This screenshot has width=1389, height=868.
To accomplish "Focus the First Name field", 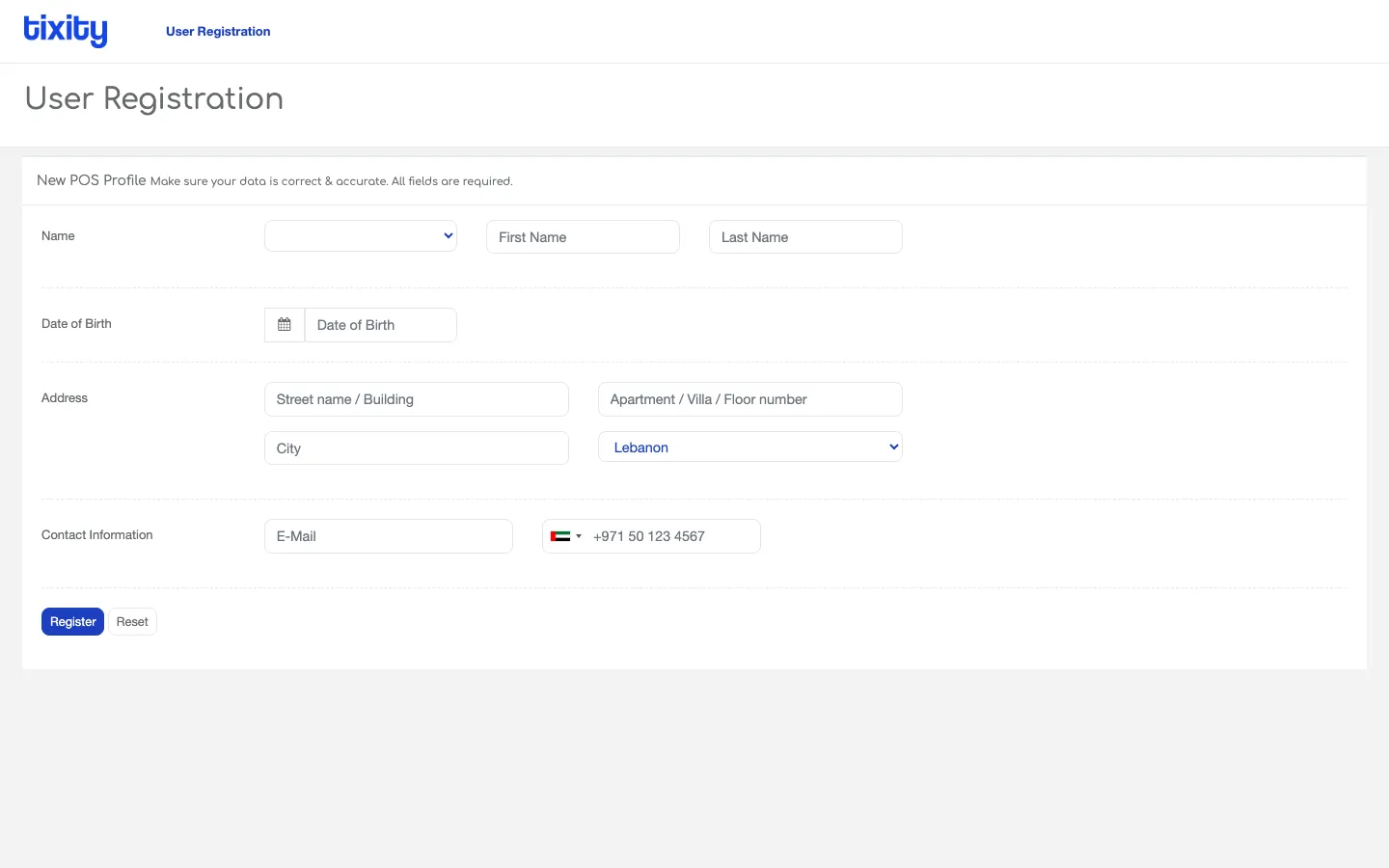I will point(583,237).
